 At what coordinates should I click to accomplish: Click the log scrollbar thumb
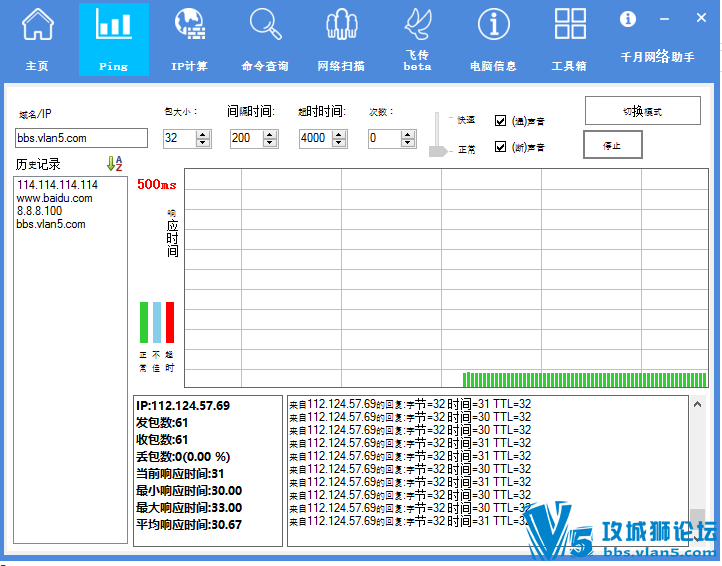click(698, 519)
